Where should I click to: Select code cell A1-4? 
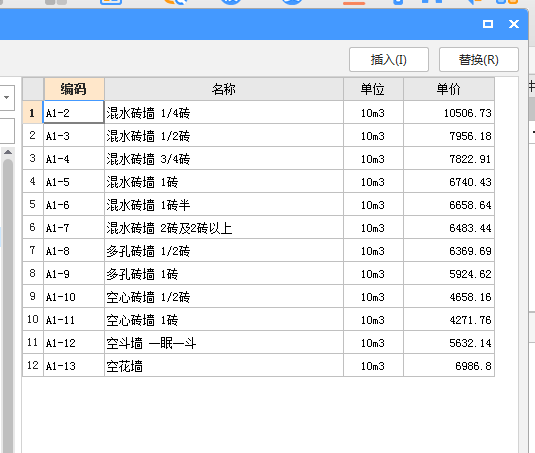(x=74, y=158)
